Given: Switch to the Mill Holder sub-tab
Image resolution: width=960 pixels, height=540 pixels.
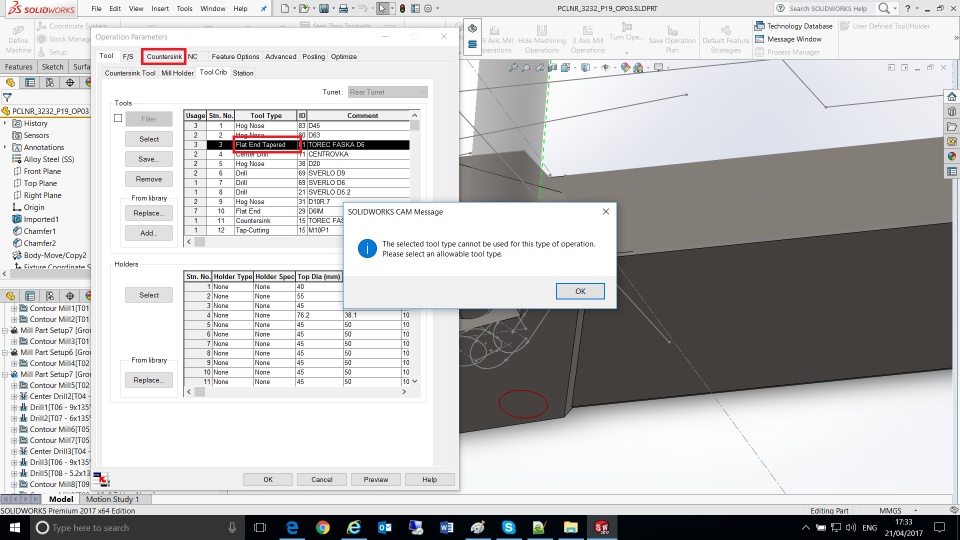Looking at the screenshot, I should tap(178, 73).
